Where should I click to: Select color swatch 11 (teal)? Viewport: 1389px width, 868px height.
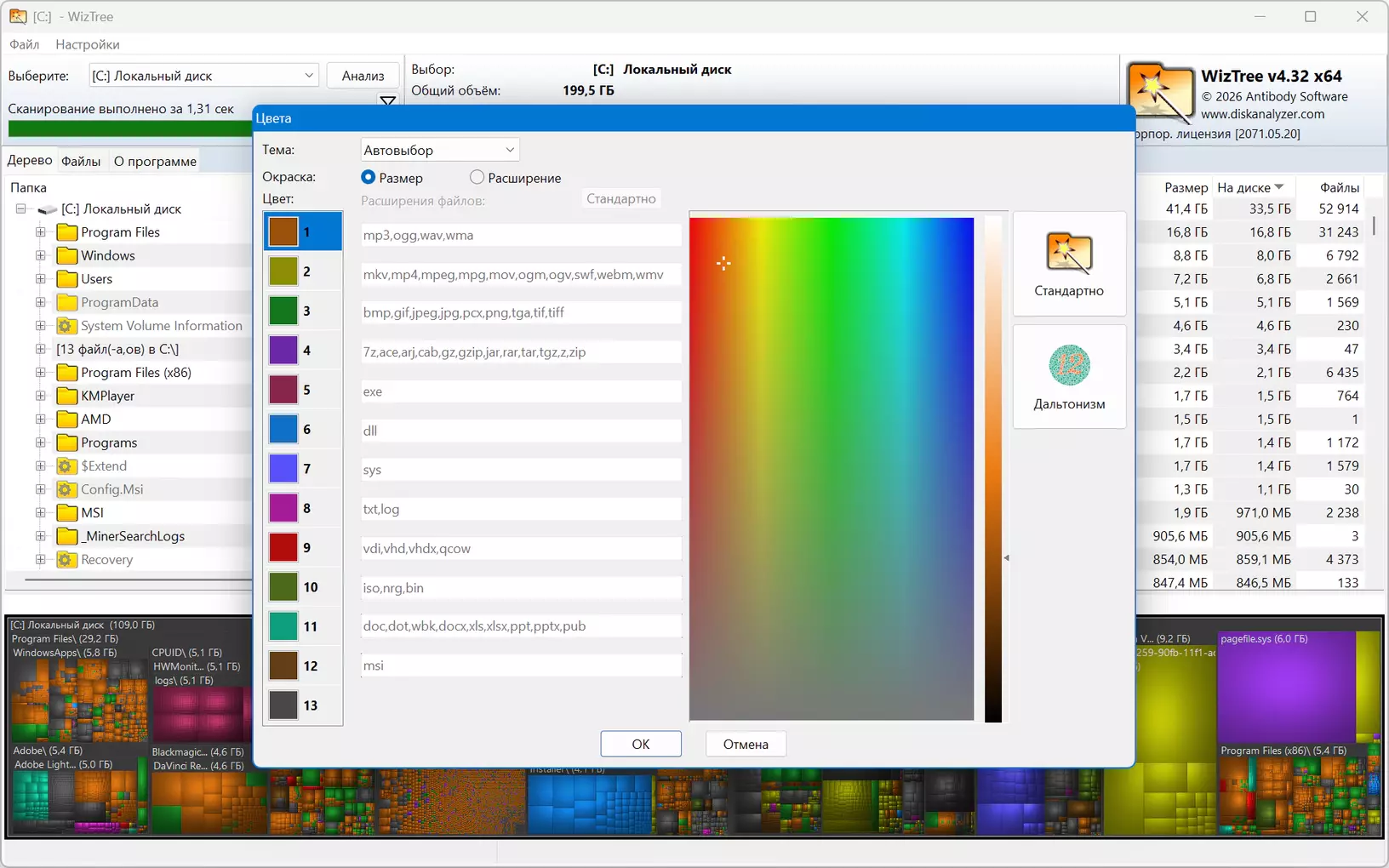point(283,626)
